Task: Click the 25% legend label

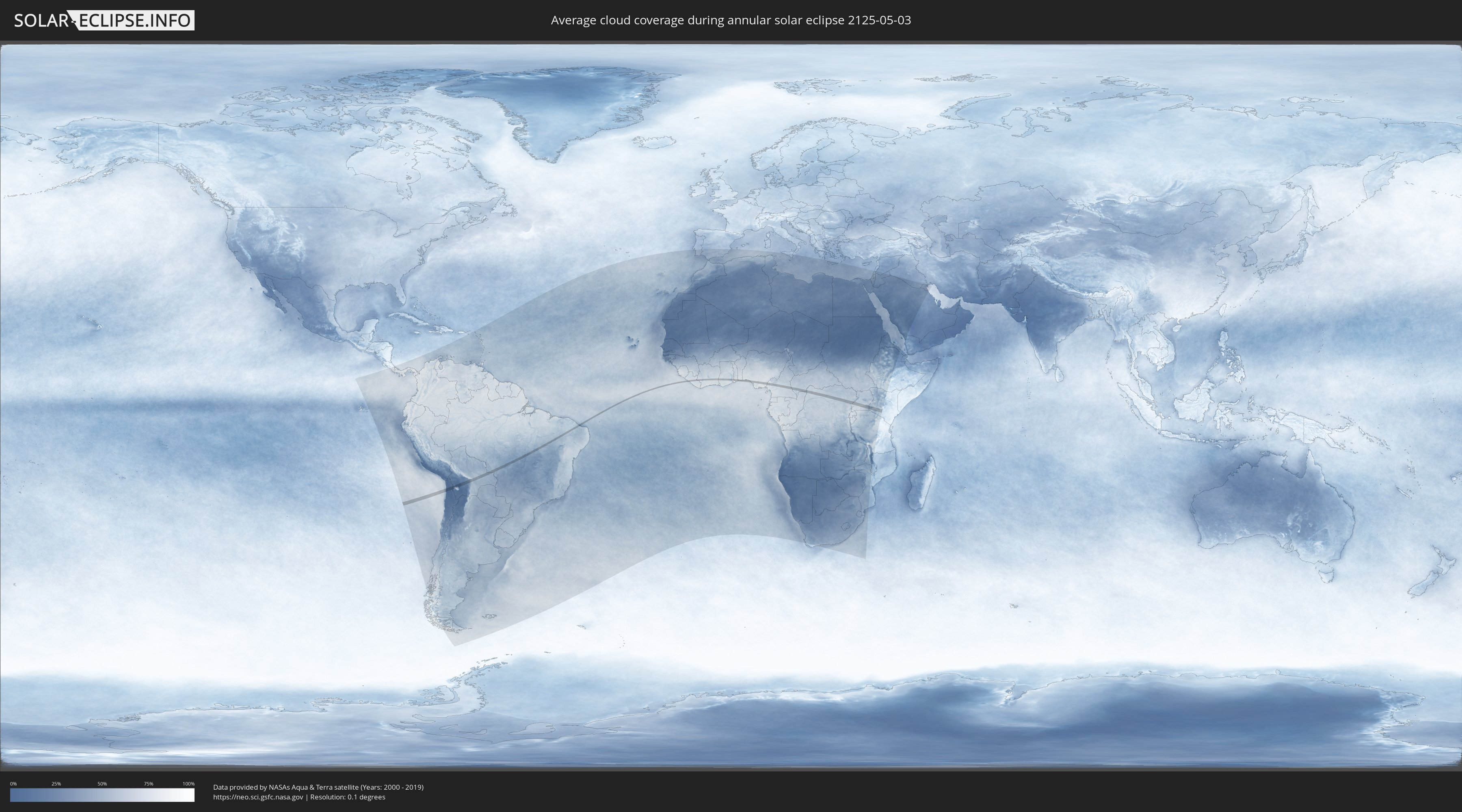Action: tap(56, 784)
